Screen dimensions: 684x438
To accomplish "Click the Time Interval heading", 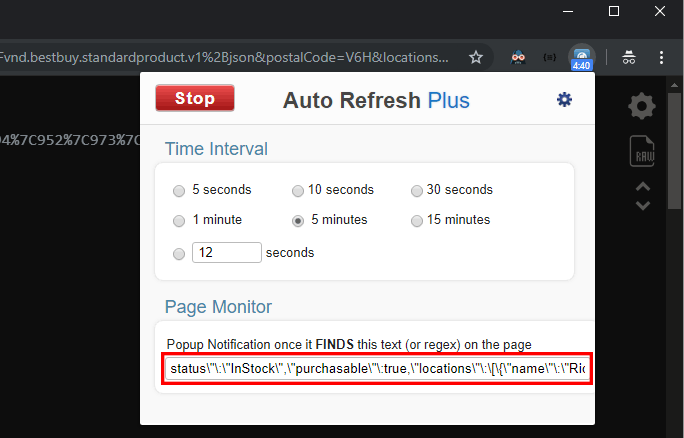I will pyautogui.click(x=216, y=149).
